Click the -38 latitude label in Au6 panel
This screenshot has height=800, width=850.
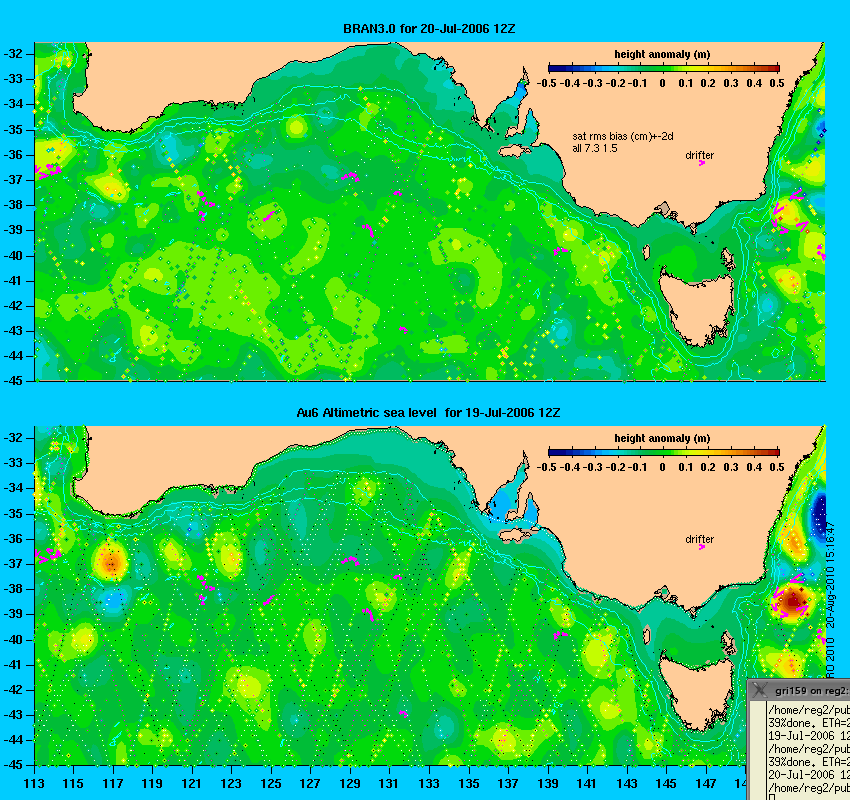13,589
